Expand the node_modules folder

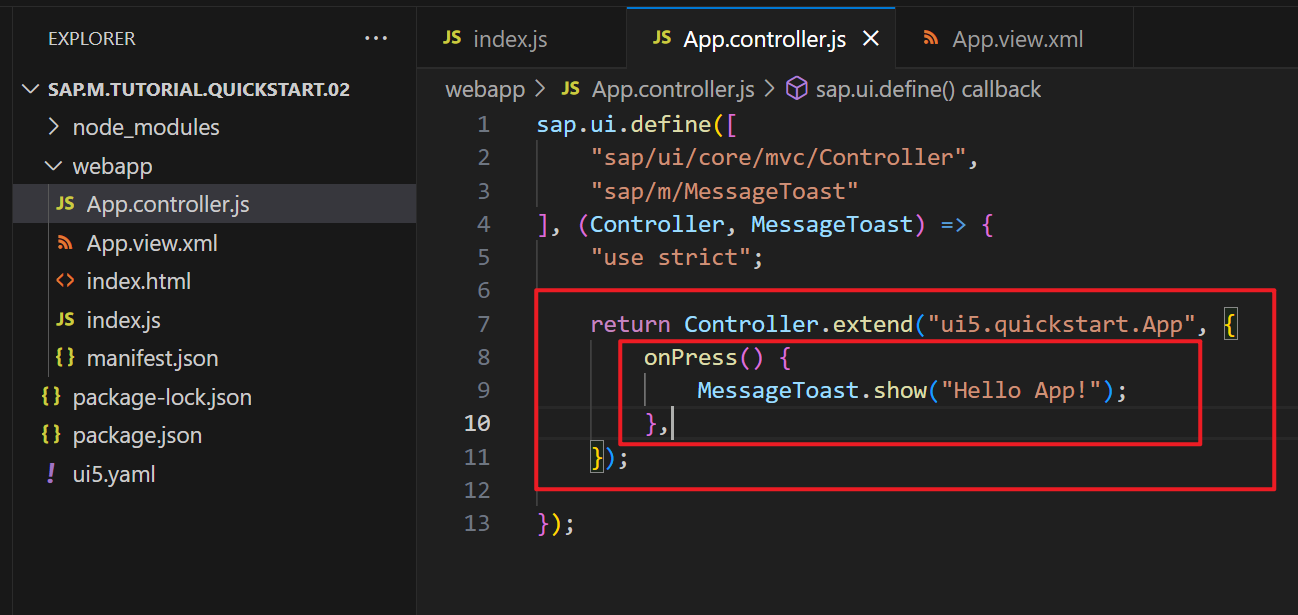point(54,127)
